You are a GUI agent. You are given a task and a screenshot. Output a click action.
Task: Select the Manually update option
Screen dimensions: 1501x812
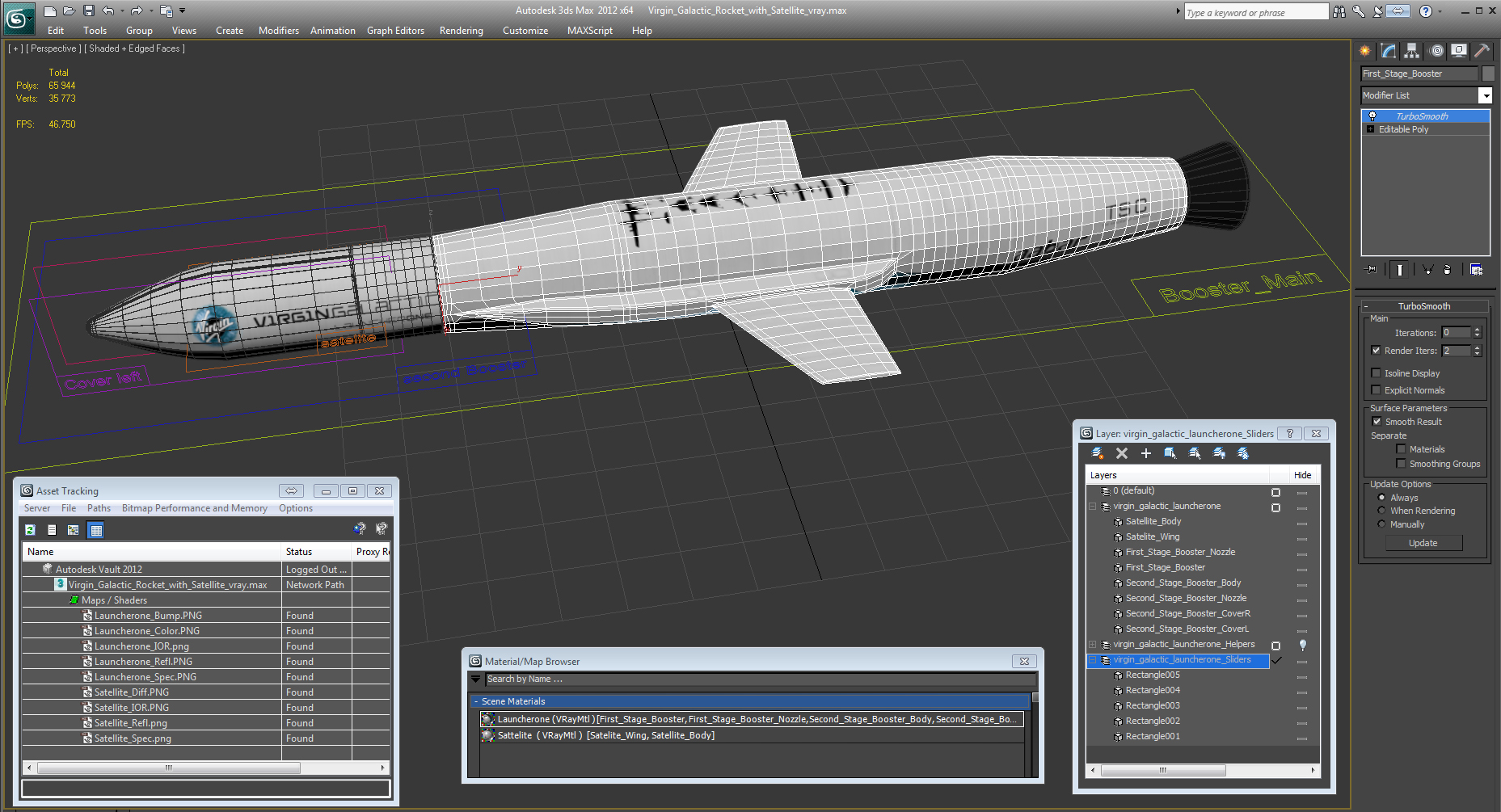[1381, 524]
